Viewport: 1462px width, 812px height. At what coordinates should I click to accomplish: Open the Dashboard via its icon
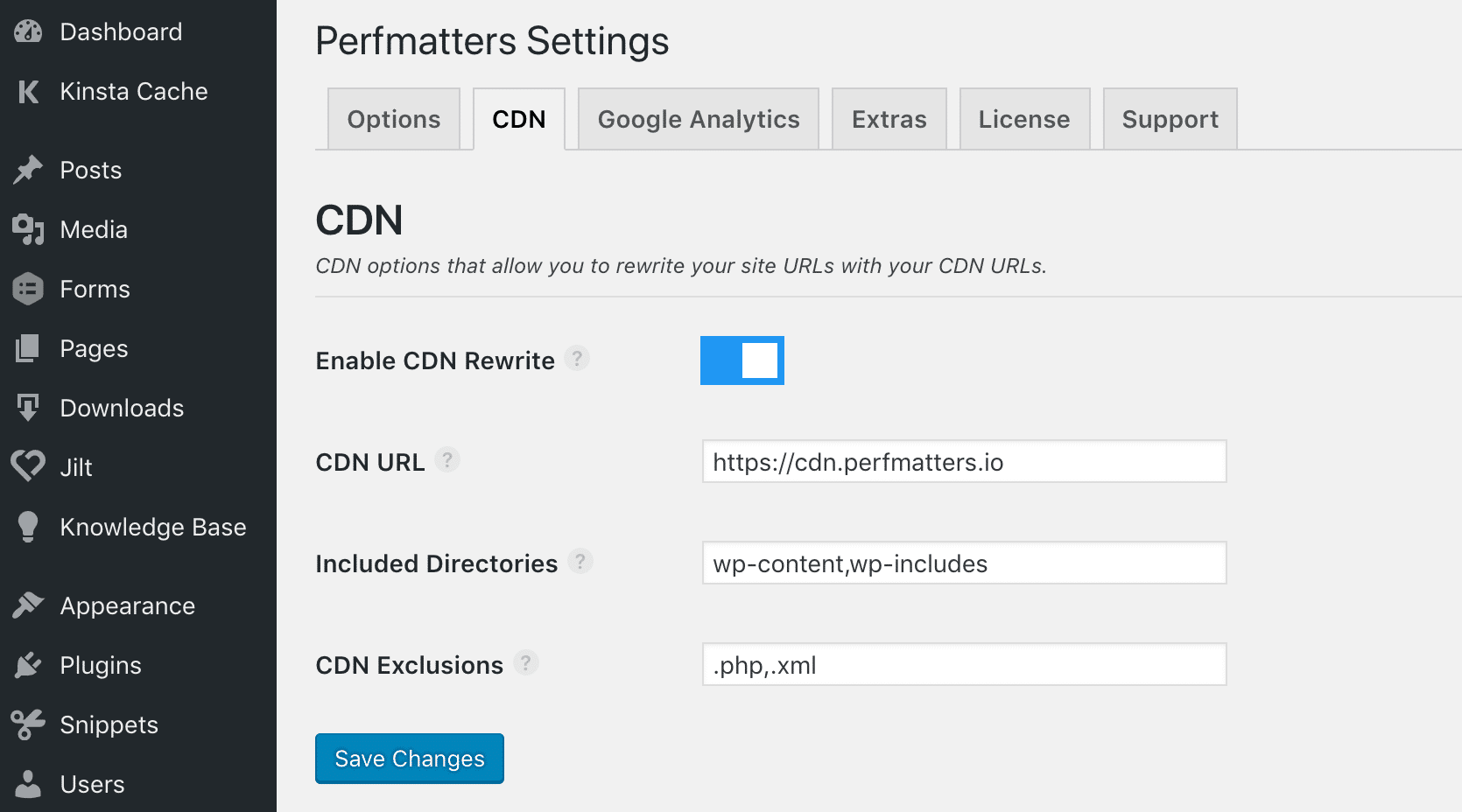pyautogui.click(x=29, y=31)
